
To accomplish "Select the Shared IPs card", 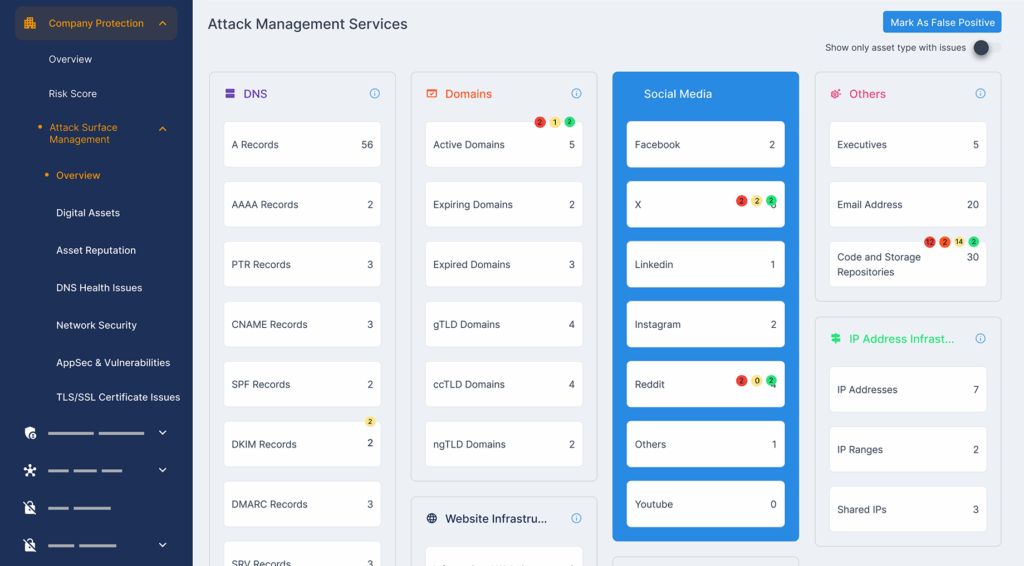I will (908, 509).
